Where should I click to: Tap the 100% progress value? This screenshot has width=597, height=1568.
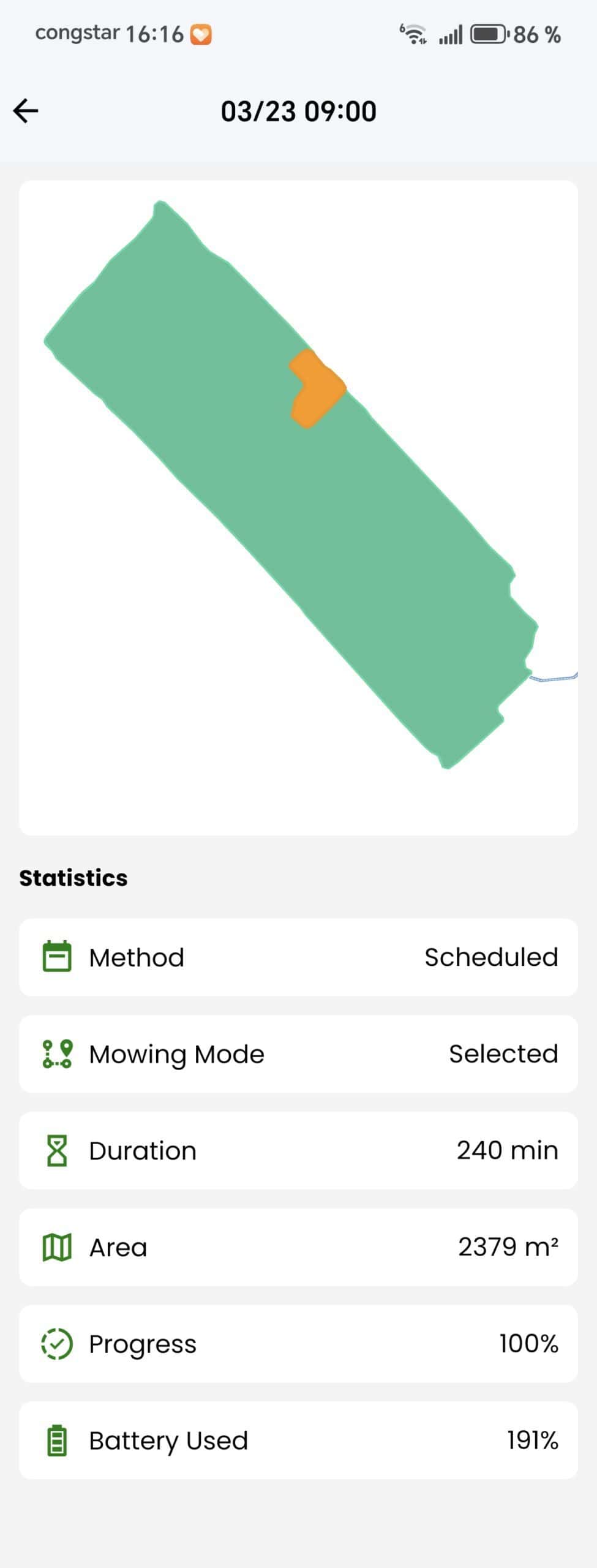(528, 1343)
